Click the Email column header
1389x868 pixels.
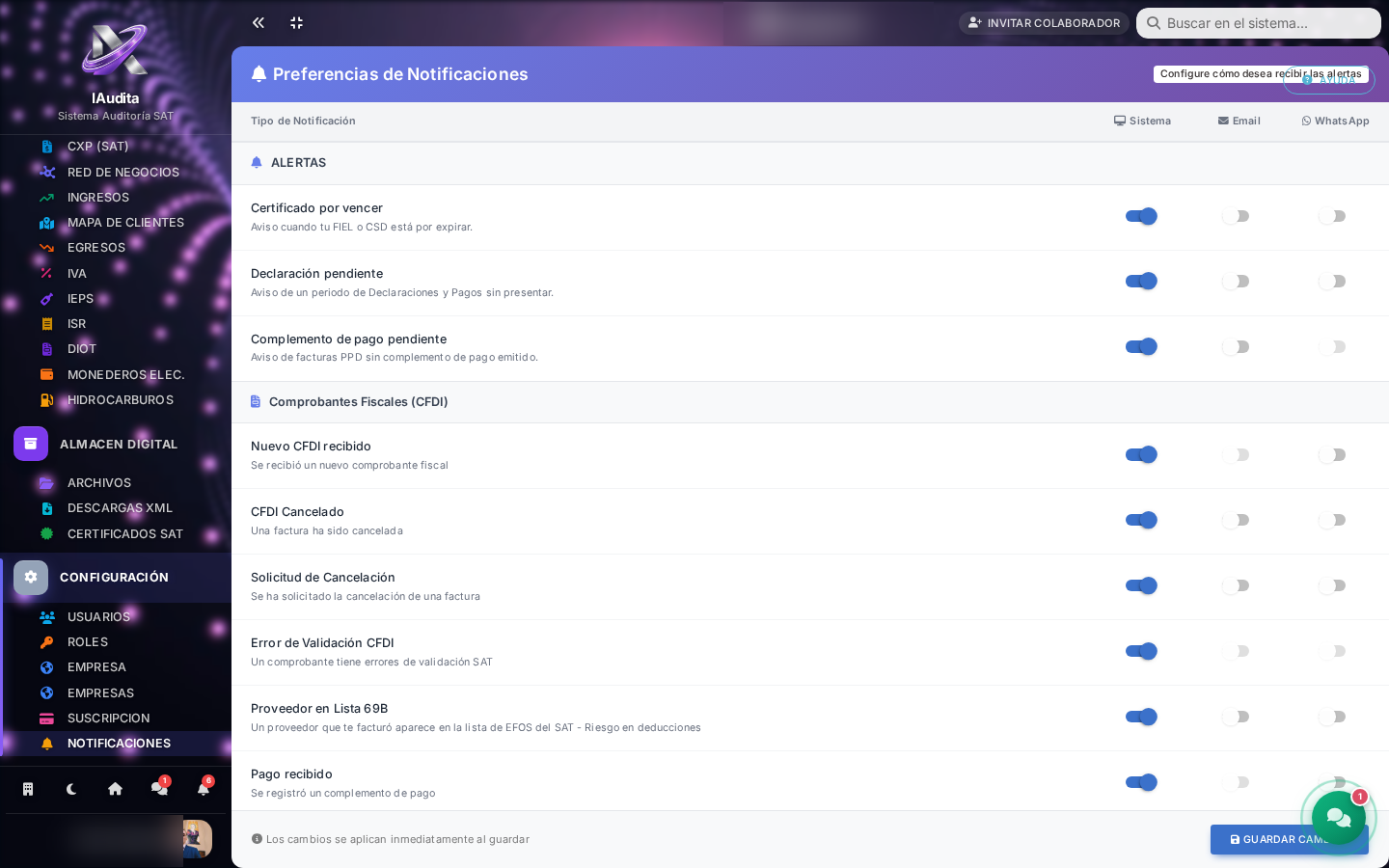pyautogui.click(x=1239, y=122)
